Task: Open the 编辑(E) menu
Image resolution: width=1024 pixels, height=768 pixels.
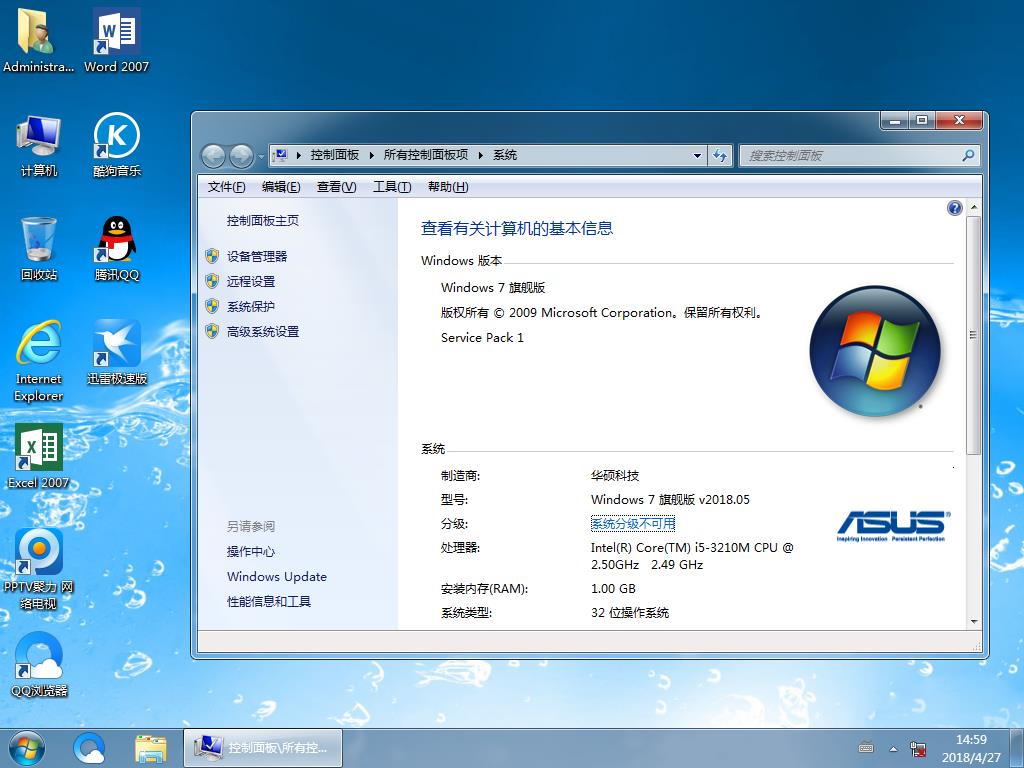Action: click(281, 187)
